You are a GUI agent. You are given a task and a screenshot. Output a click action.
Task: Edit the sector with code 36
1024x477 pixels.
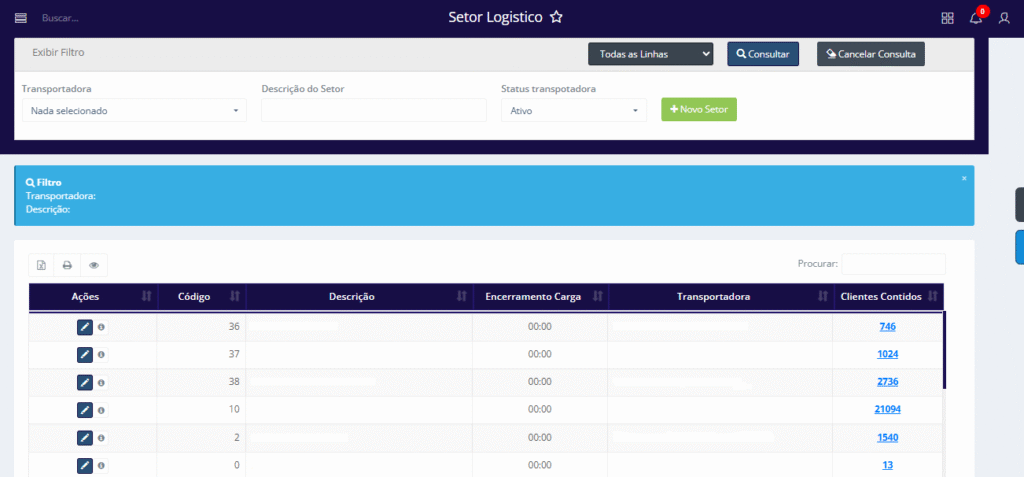[x=85, y=327]
